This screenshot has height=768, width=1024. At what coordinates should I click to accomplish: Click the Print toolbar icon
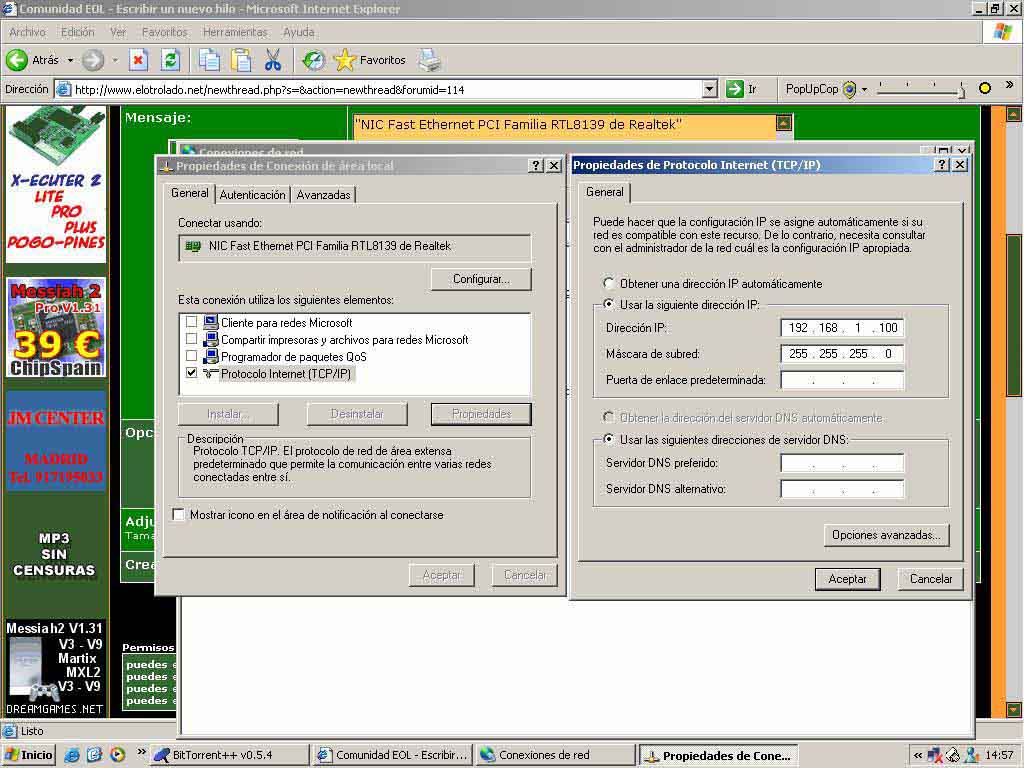429,60
